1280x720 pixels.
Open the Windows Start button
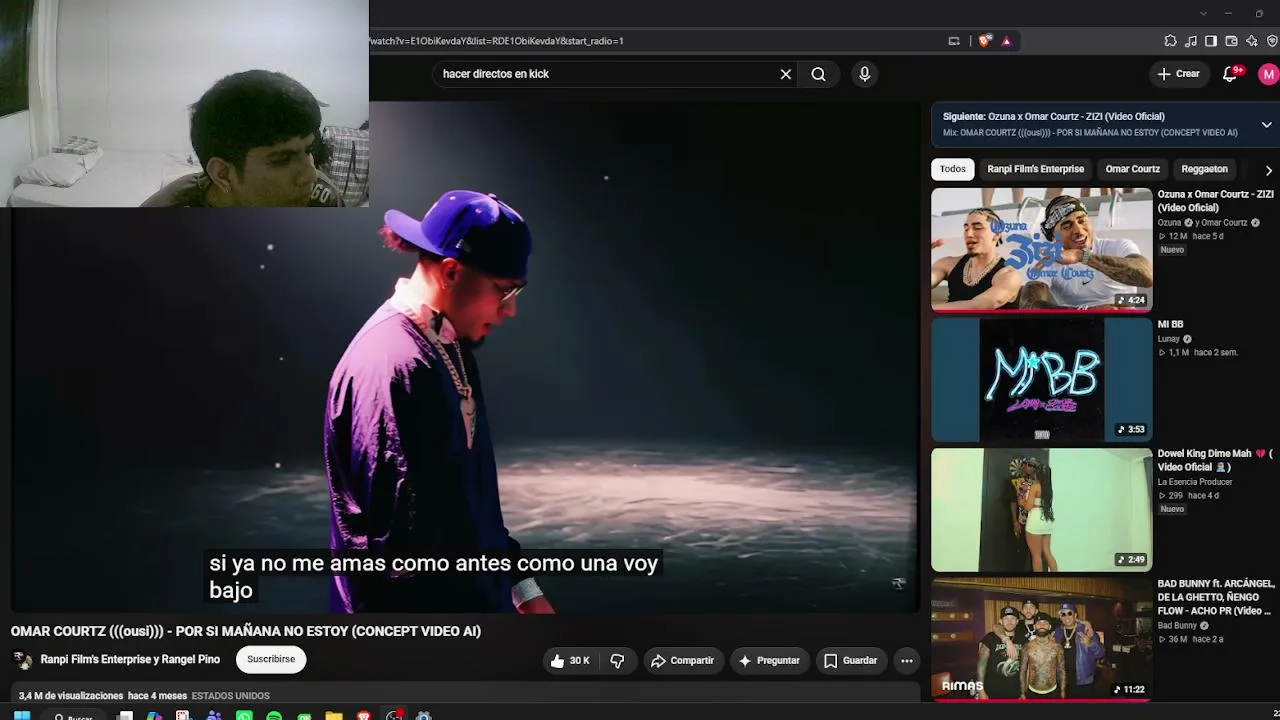click(21, 716)
